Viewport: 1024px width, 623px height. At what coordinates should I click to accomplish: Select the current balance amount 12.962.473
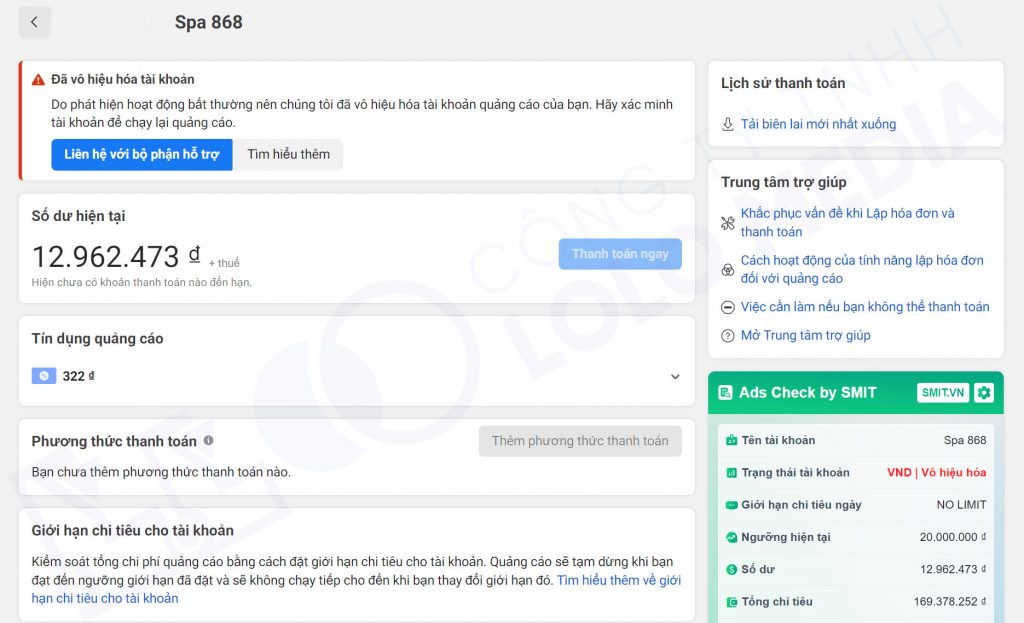pos(105,257)
